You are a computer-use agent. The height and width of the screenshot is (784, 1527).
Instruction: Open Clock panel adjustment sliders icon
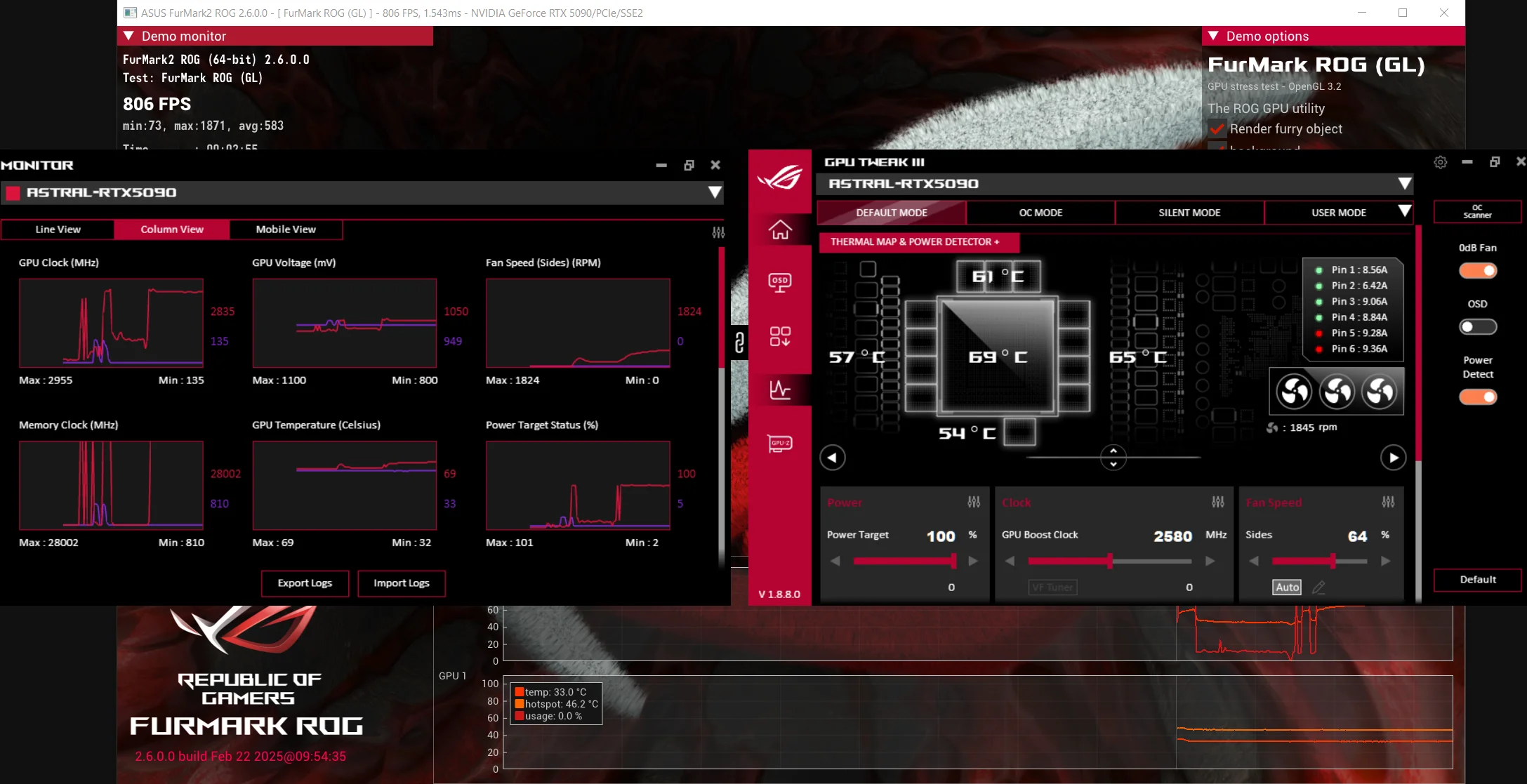pos(1218,502)
